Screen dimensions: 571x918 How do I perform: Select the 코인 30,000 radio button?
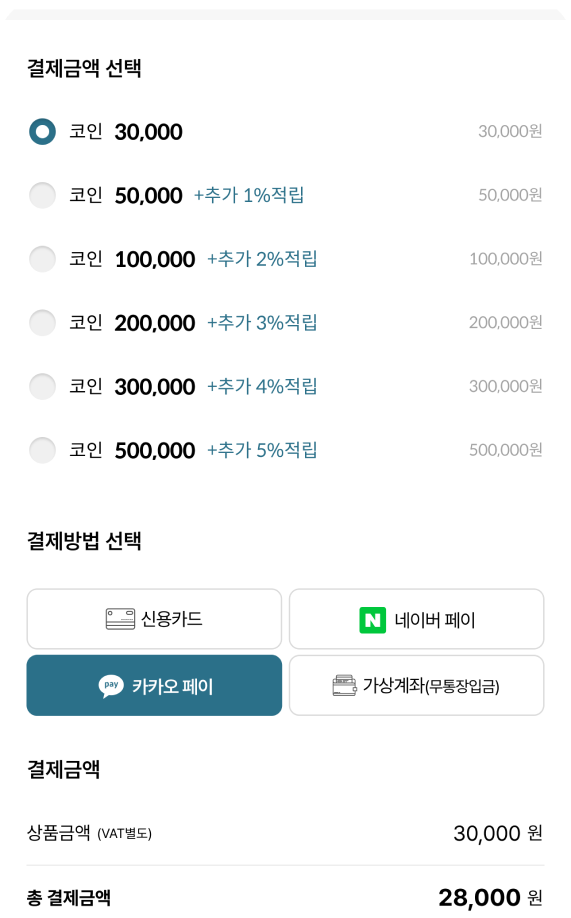[42, 132]
